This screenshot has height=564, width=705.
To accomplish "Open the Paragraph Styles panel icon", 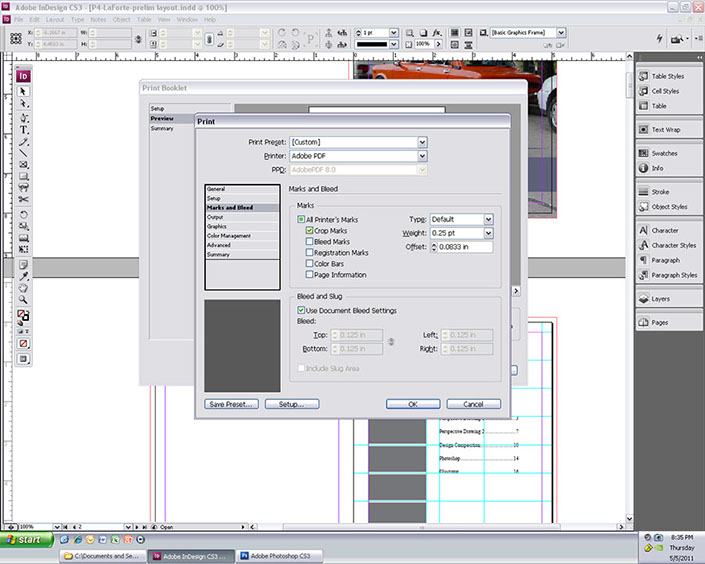I will (x=643, y=275).
